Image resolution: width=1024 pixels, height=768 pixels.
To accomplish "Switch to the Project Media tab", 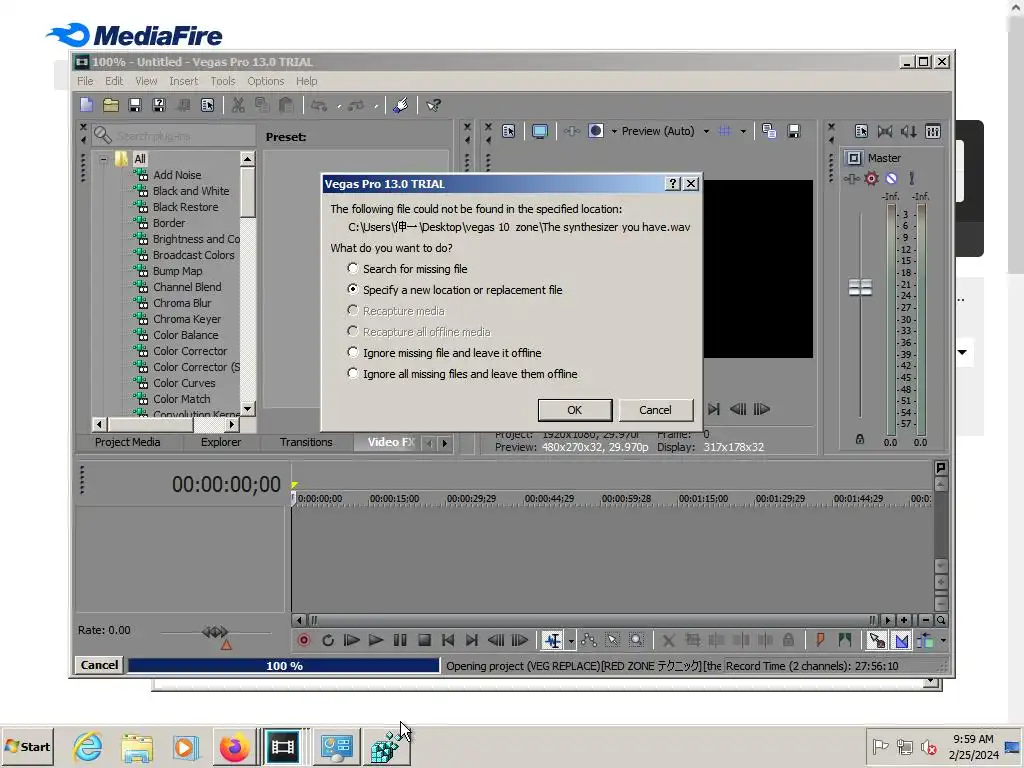I will [x=127, y=442].
